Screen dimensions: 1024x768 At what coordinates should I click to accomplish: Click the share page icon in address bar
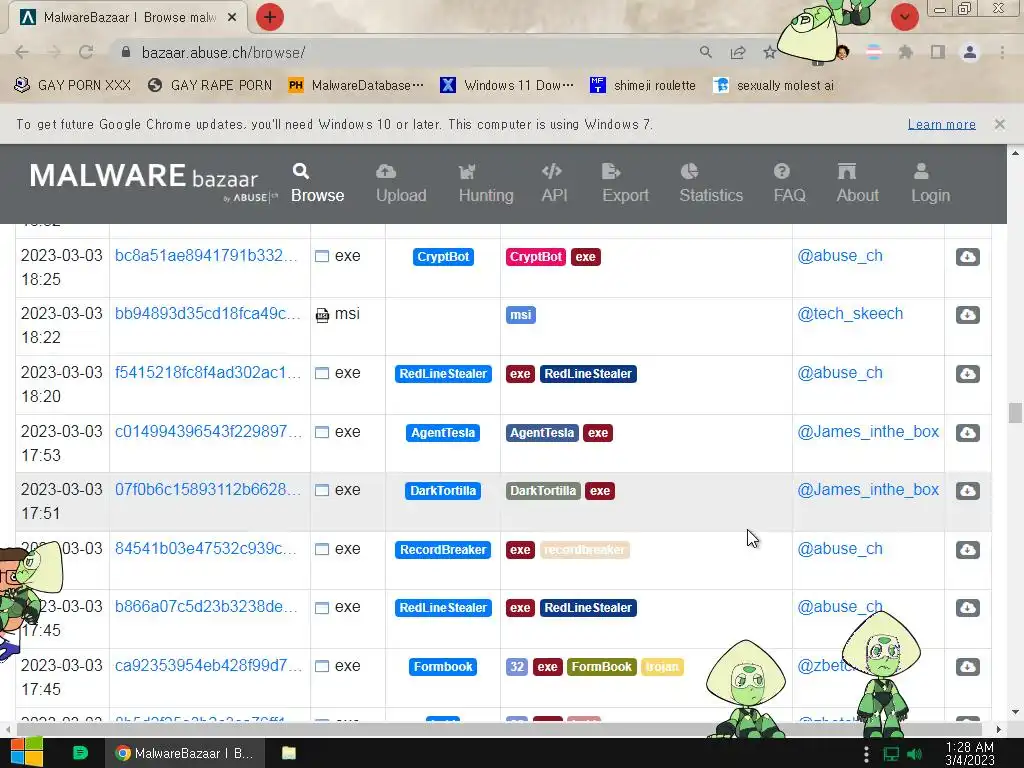(x=738, y=52)
